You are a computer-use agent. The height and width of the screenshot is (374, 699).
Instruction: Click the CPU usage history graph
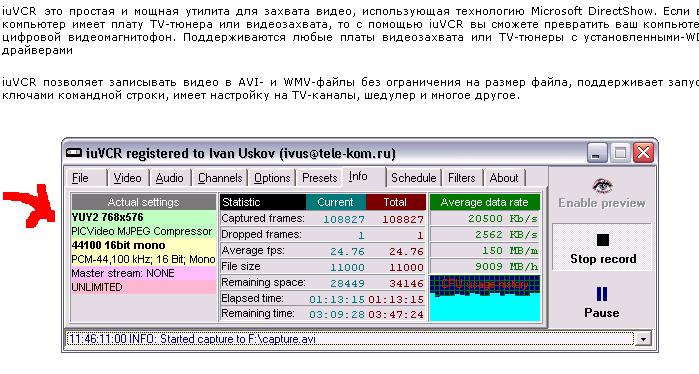click(485, 298)
